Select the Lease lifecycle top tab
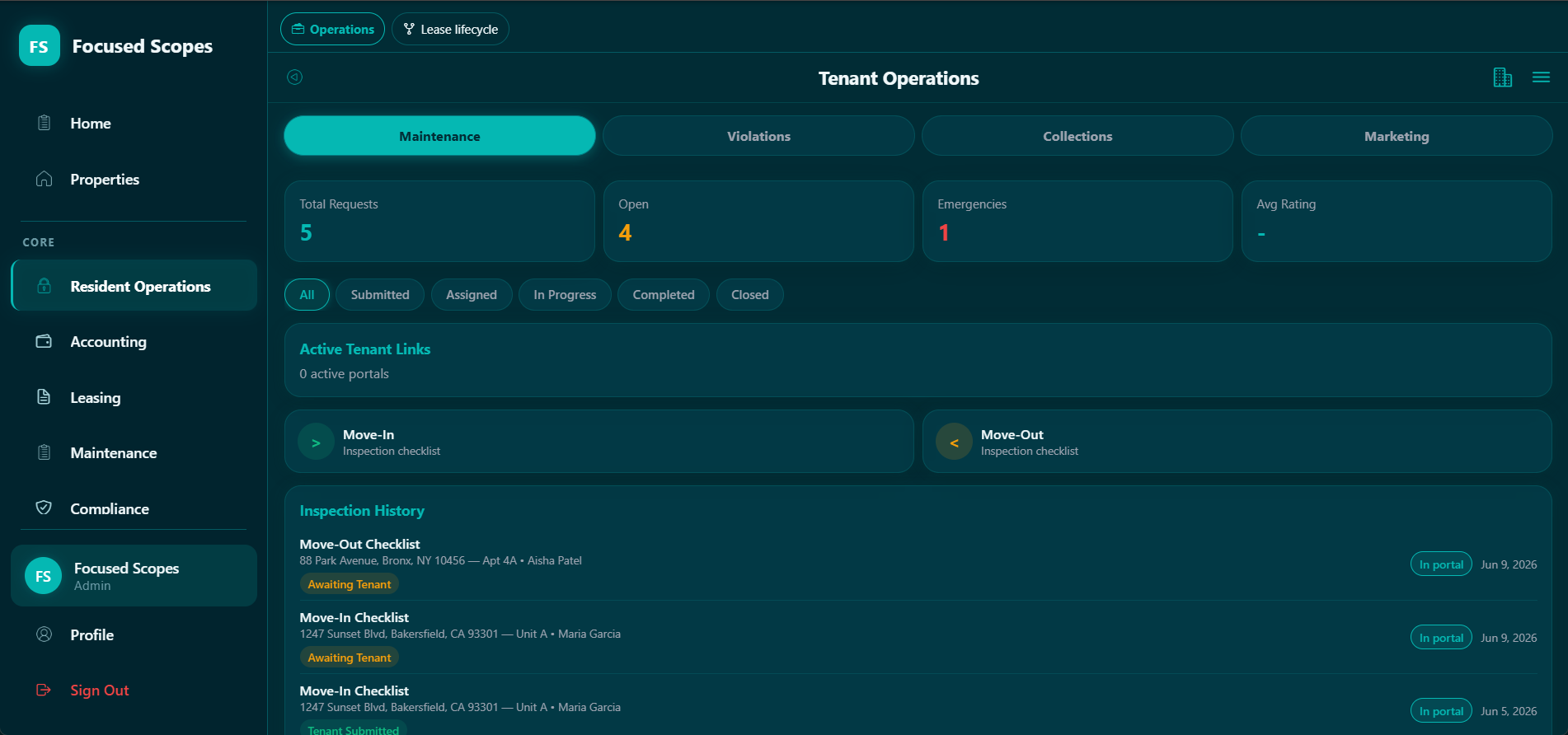This screenshot has width=1568, height=735. click(450, 29)
